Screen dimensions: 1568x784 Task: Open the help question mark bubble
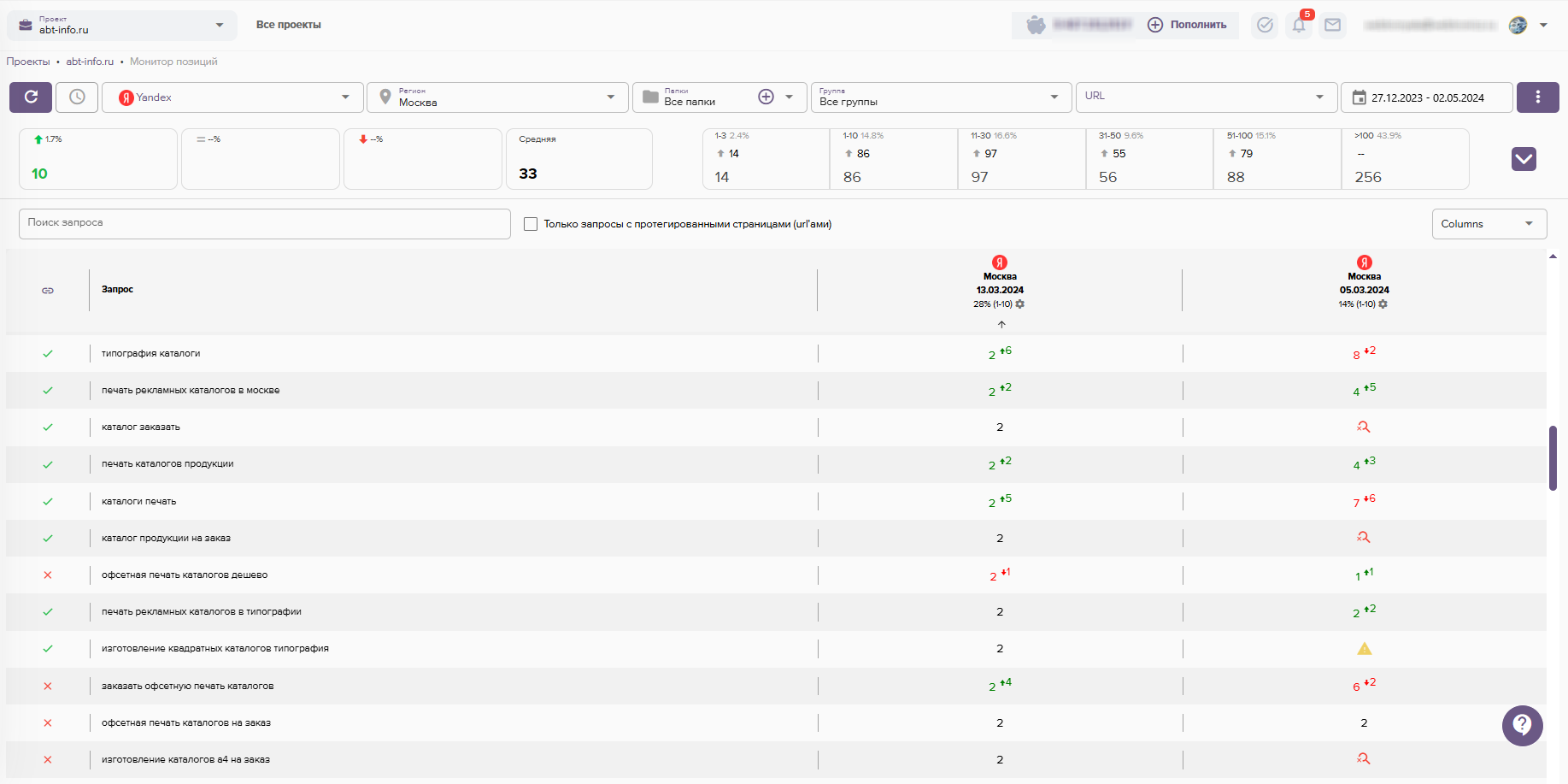1522,725
